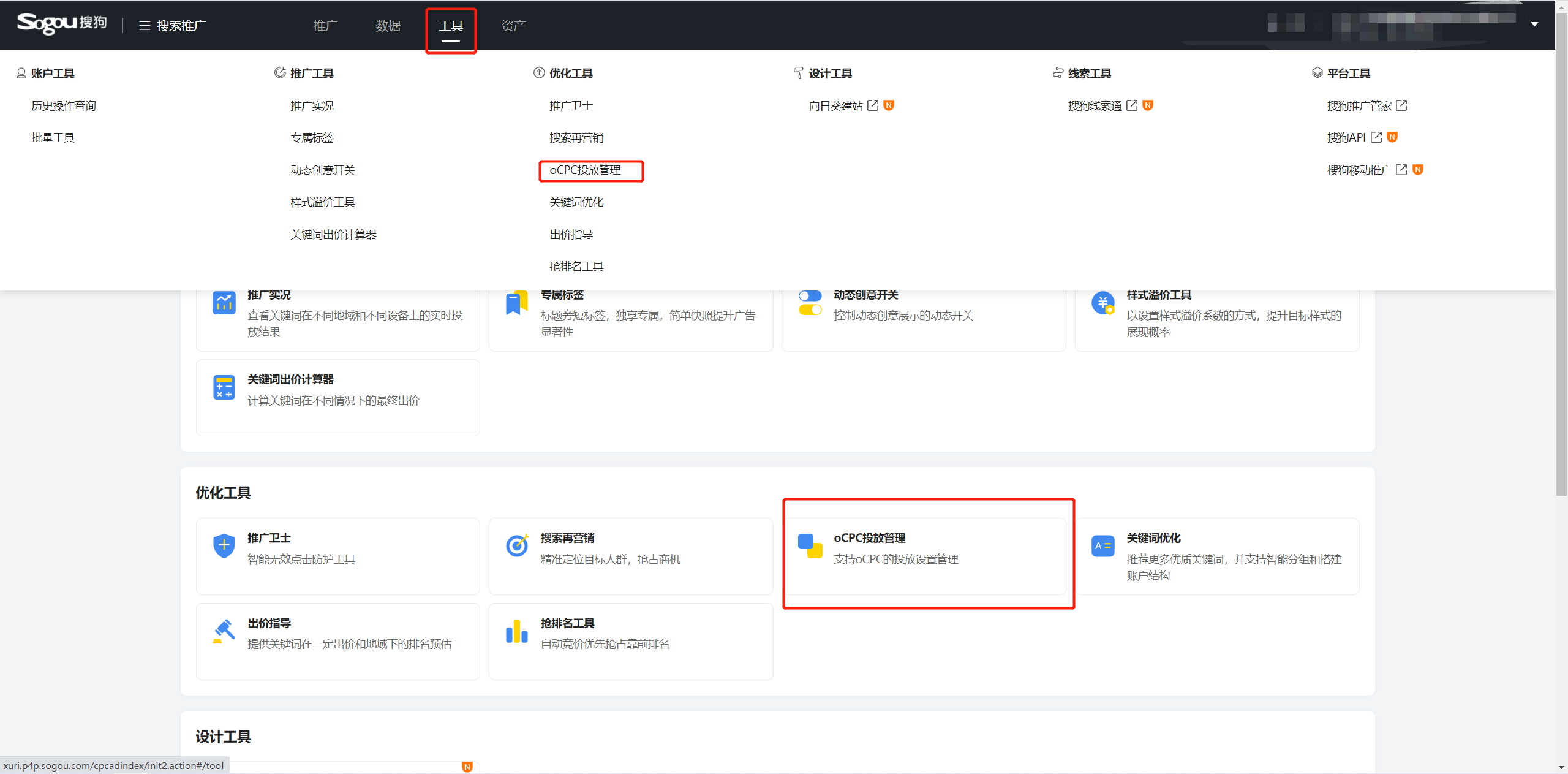Switch to the 资产 top navigation tab

[x=513, y=26]
